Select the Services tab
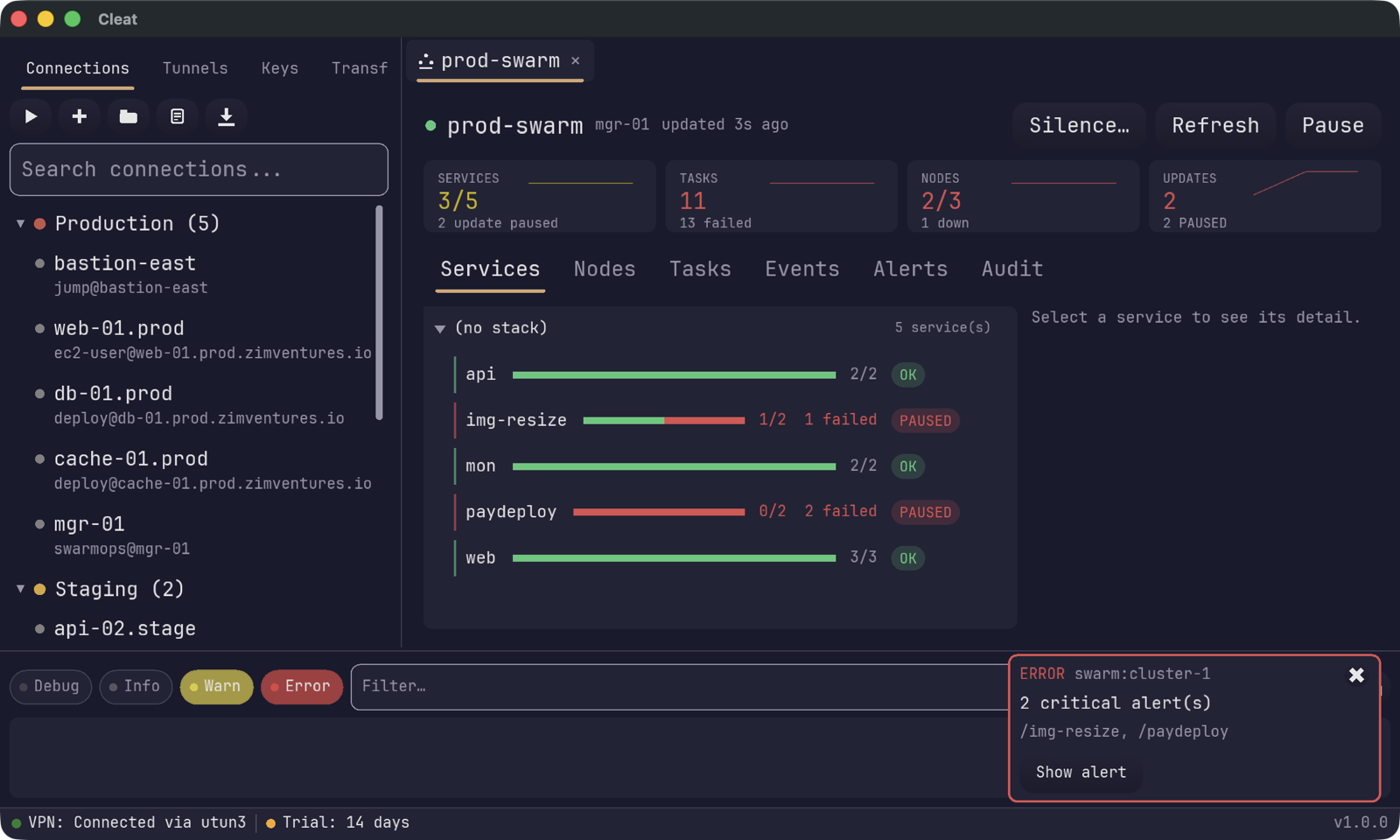This screenshot has width=1400, height=840. (490, 269)
